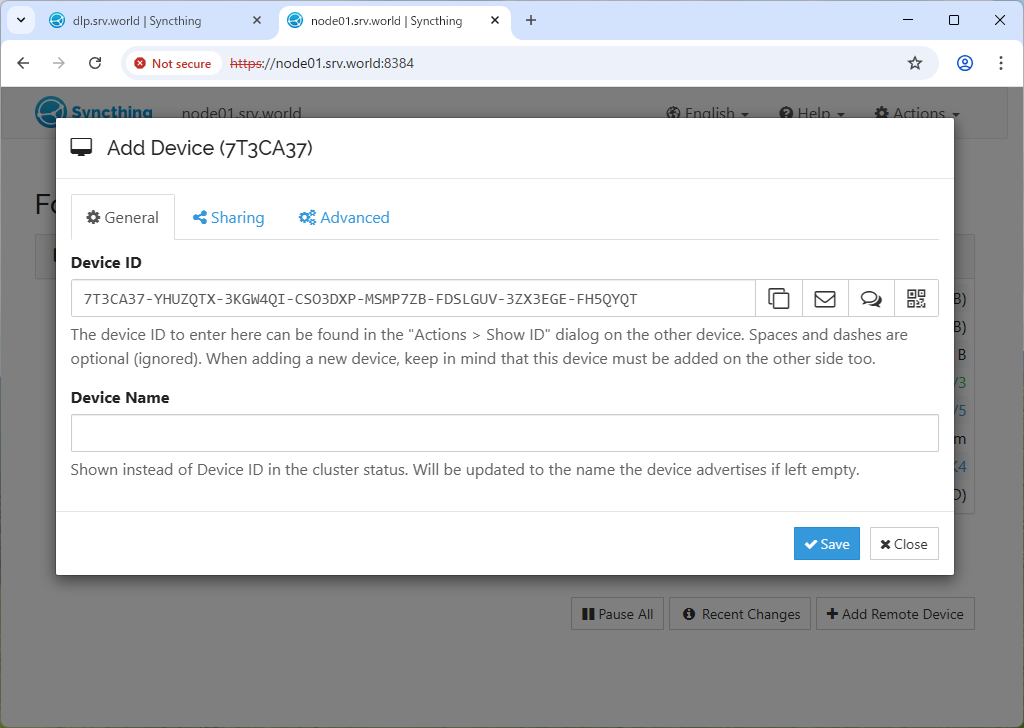
Task: Switch to the Sharing tab
Action: [x=228, y=218]
